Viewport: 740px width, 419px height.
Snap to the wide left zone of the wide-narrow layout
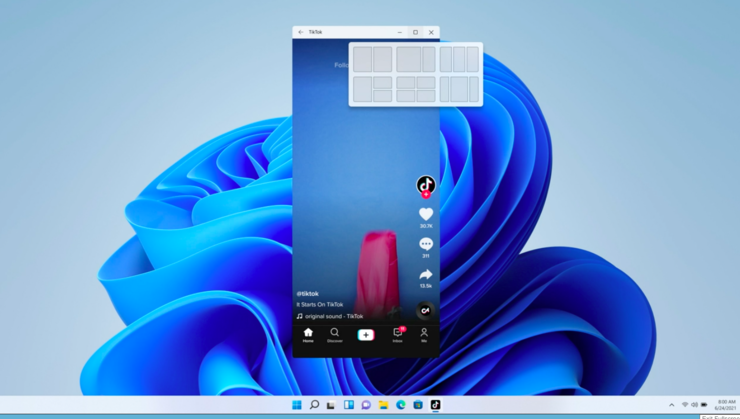click(x=409, y=59)
